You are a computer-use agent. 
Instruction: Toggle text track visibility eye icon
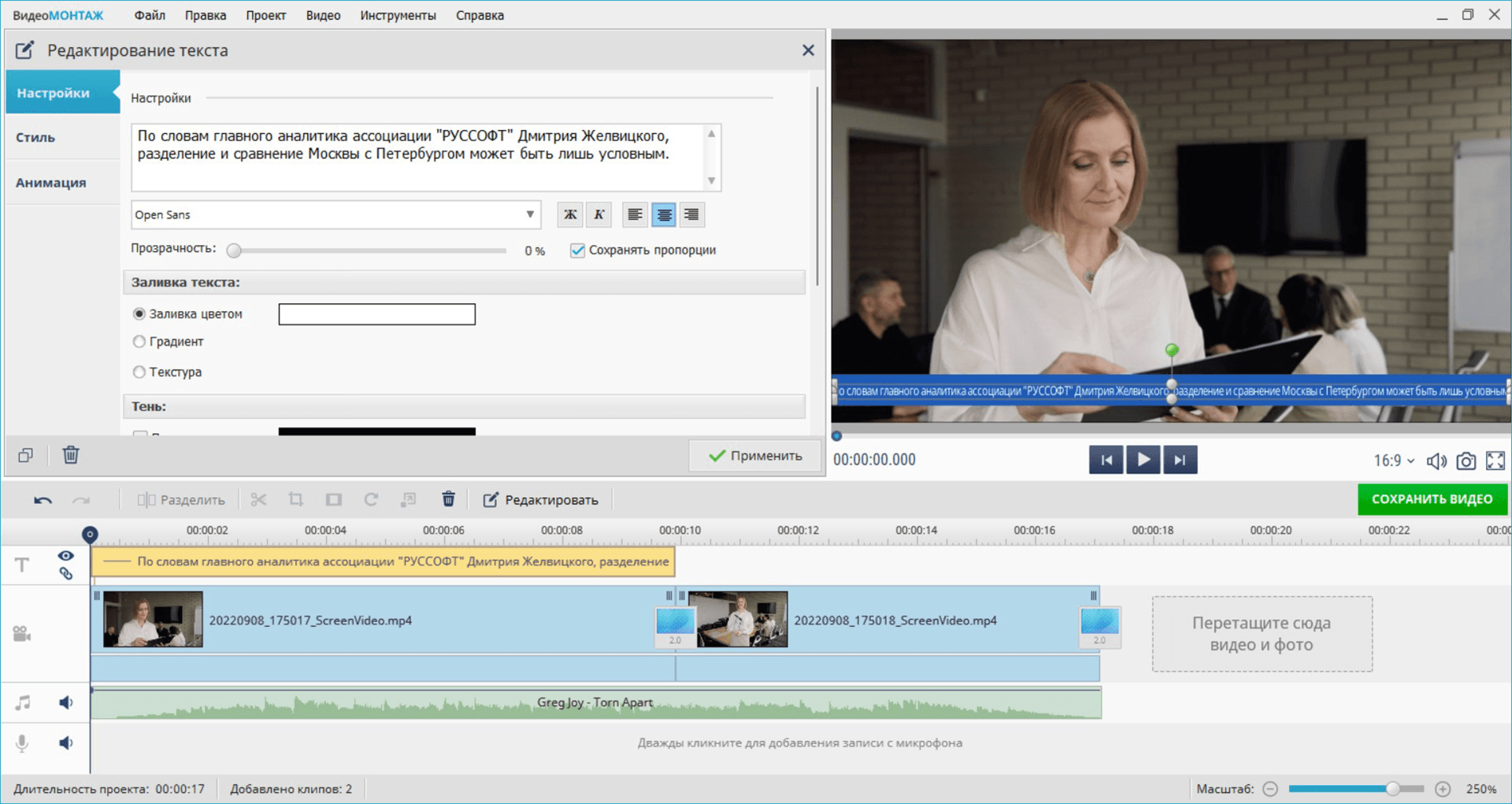(x=65, y=556)
